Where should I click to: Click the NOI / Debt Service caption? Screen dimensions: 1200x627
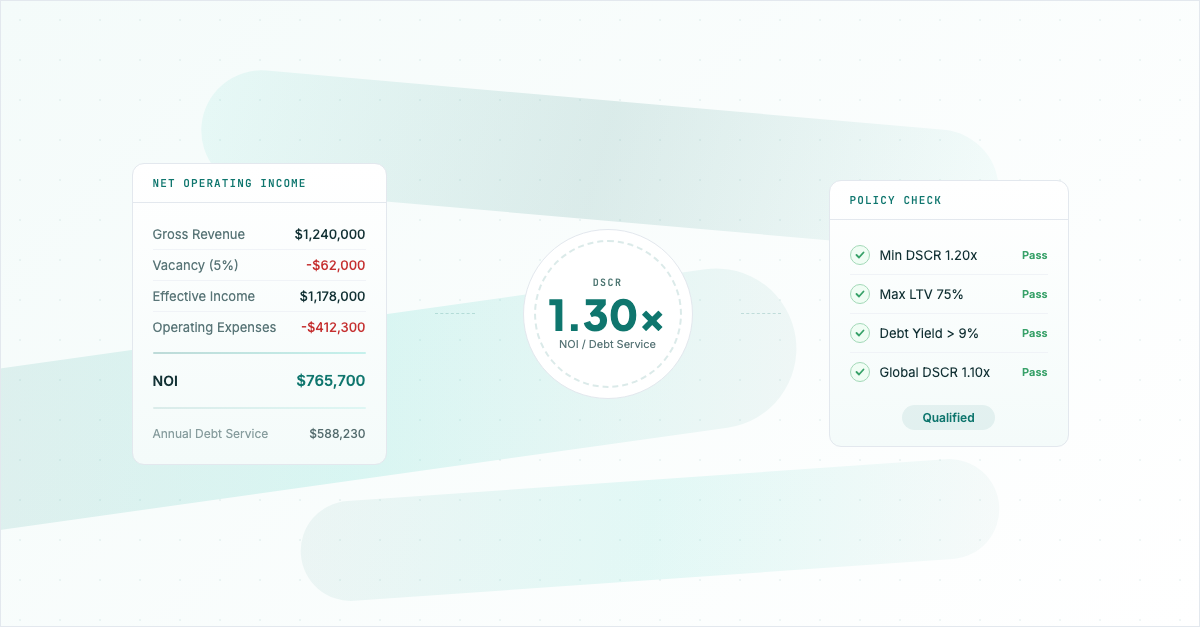pos(607,345)
